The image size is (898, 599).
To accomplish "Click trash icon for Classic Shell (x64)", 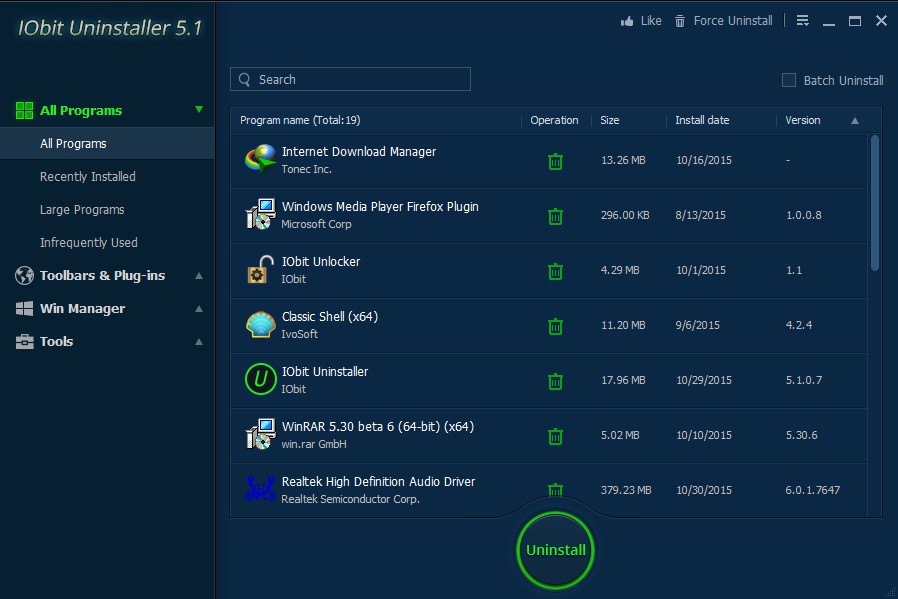I will pyautogui.click(x=555, y=326).
